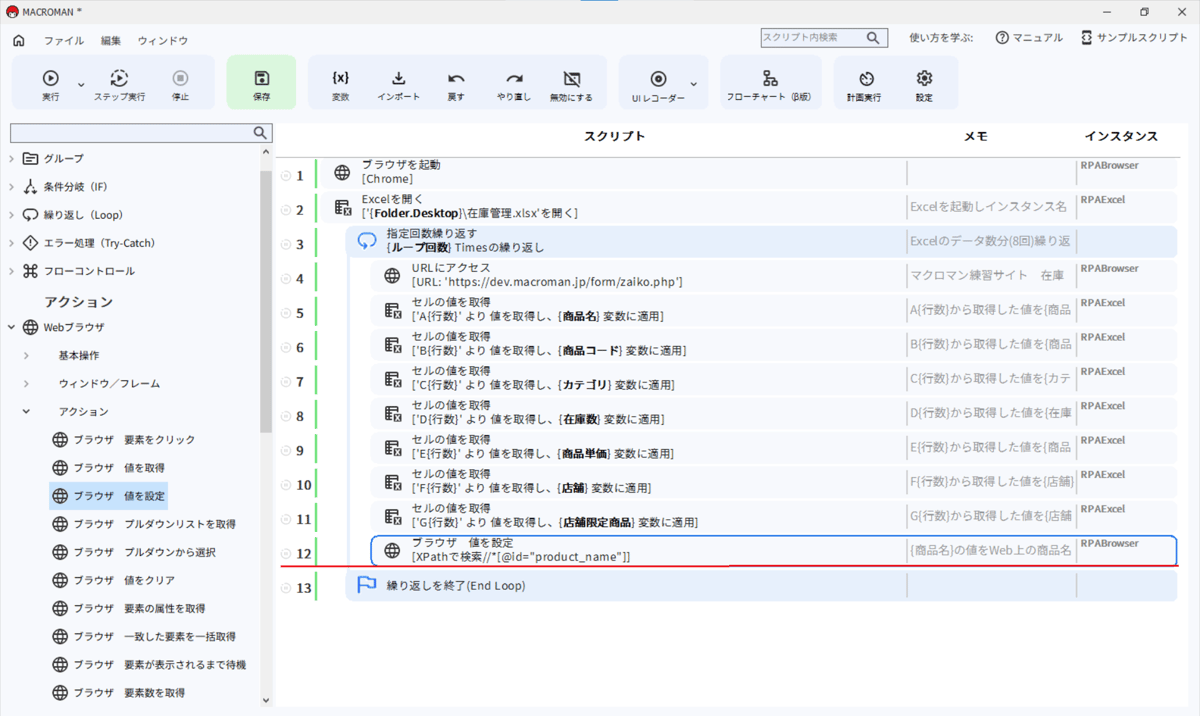Open the フローチャート (β版) view
This screenshot has width=1200, height=716.
(770, 79)
